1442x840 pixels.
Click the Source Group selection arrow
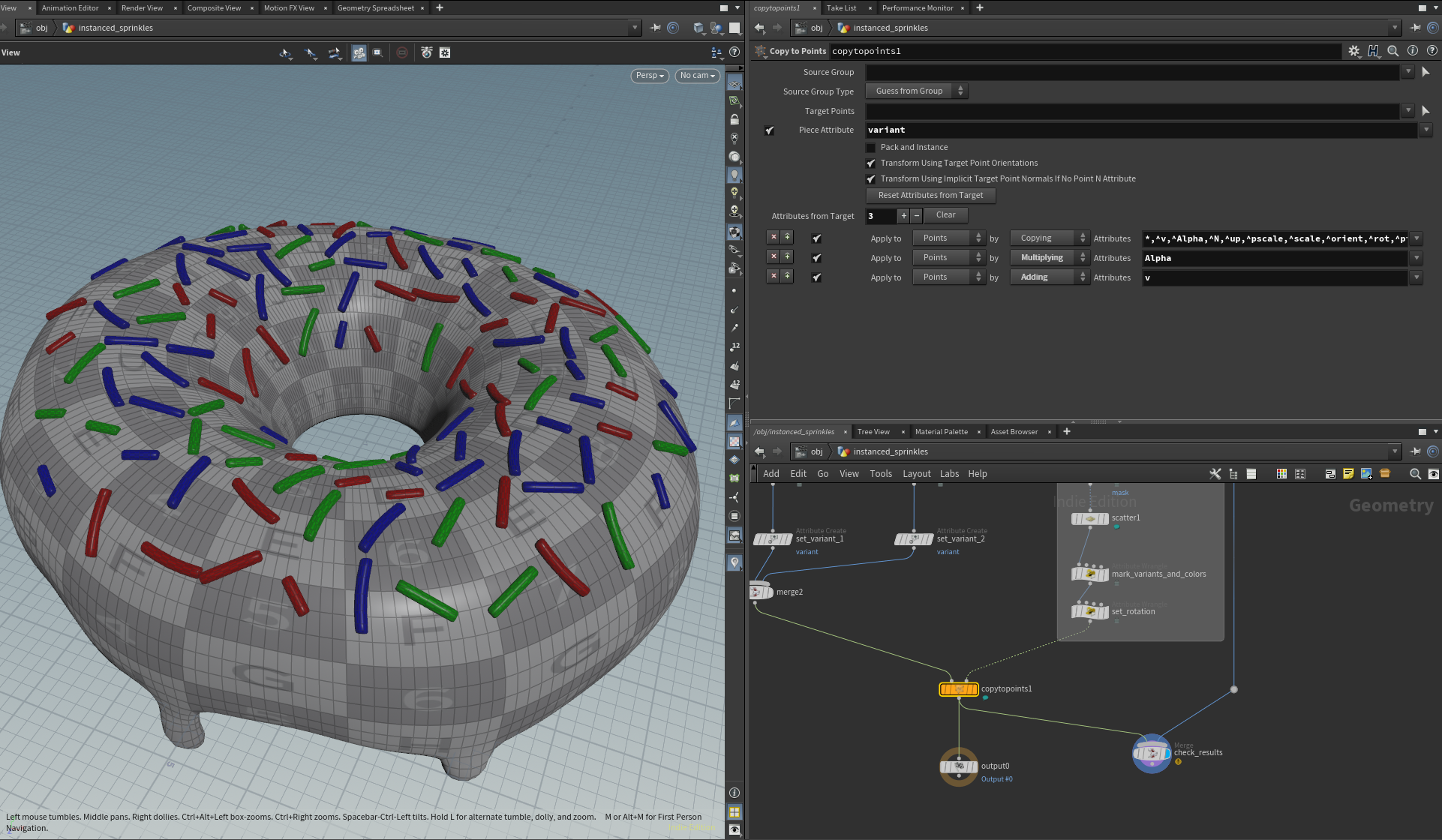[1425, 72]
